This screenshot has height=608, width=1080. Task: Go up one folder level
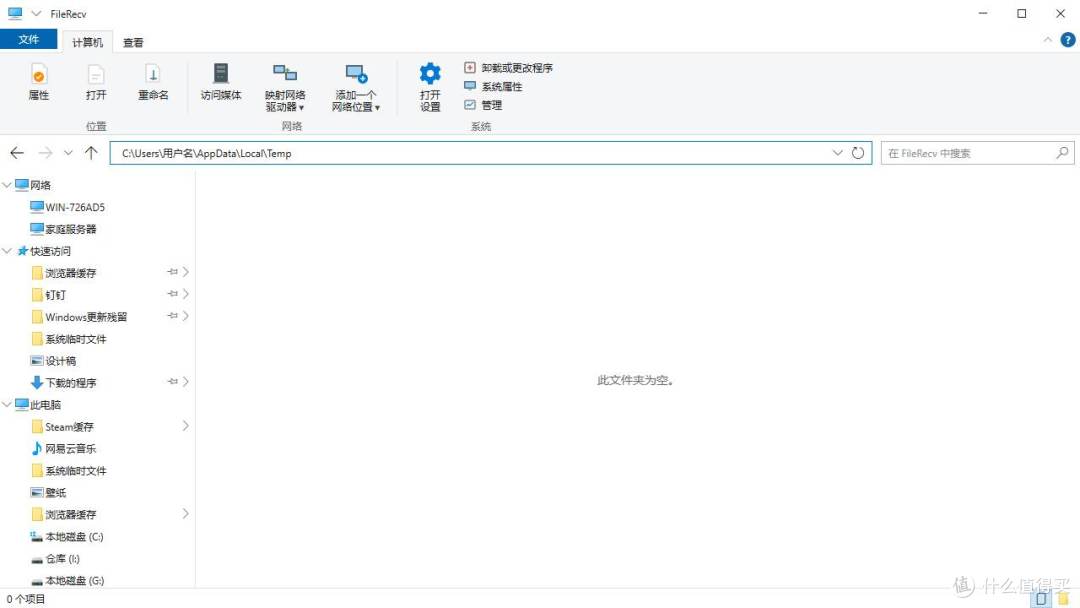(91, 153)
